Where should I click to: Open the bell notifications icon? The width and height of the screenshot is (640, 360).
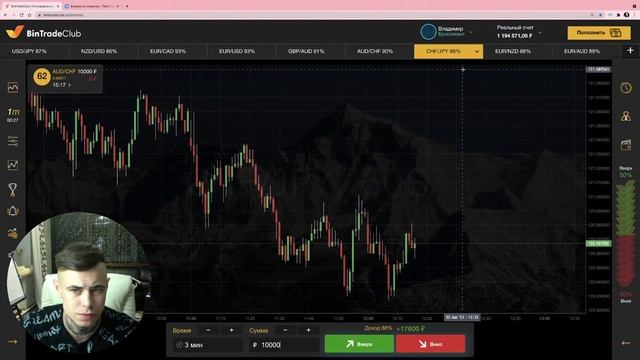[13, 211]
